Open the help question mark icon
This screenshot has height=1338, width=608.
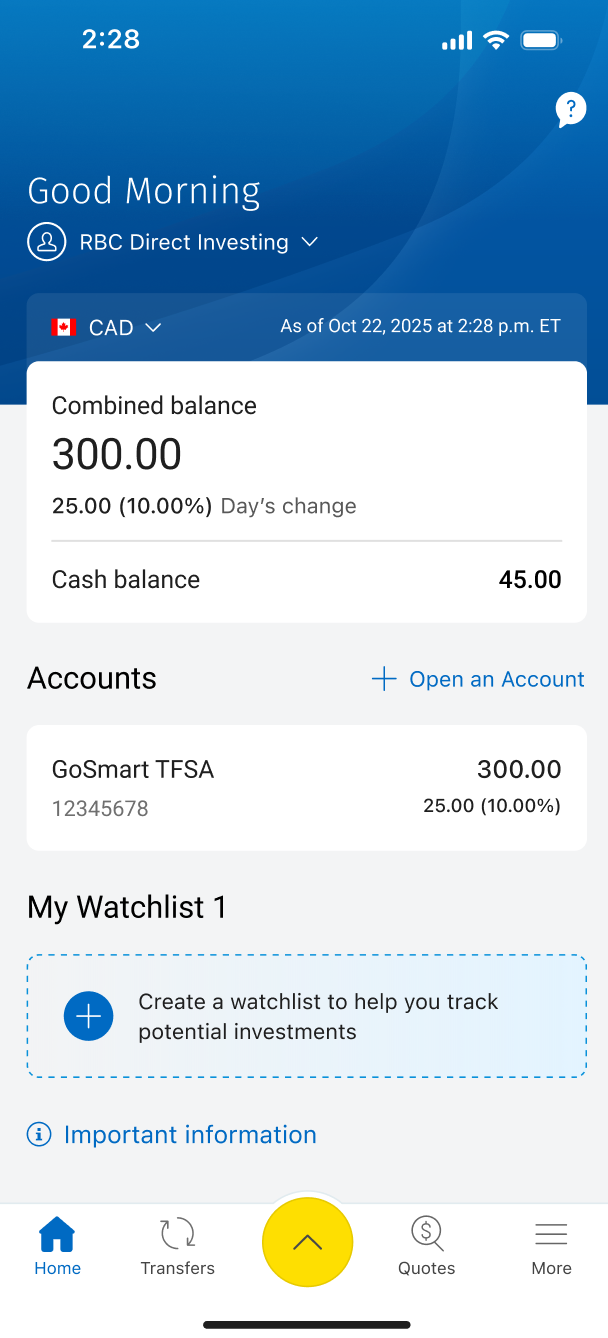(569, 110)
